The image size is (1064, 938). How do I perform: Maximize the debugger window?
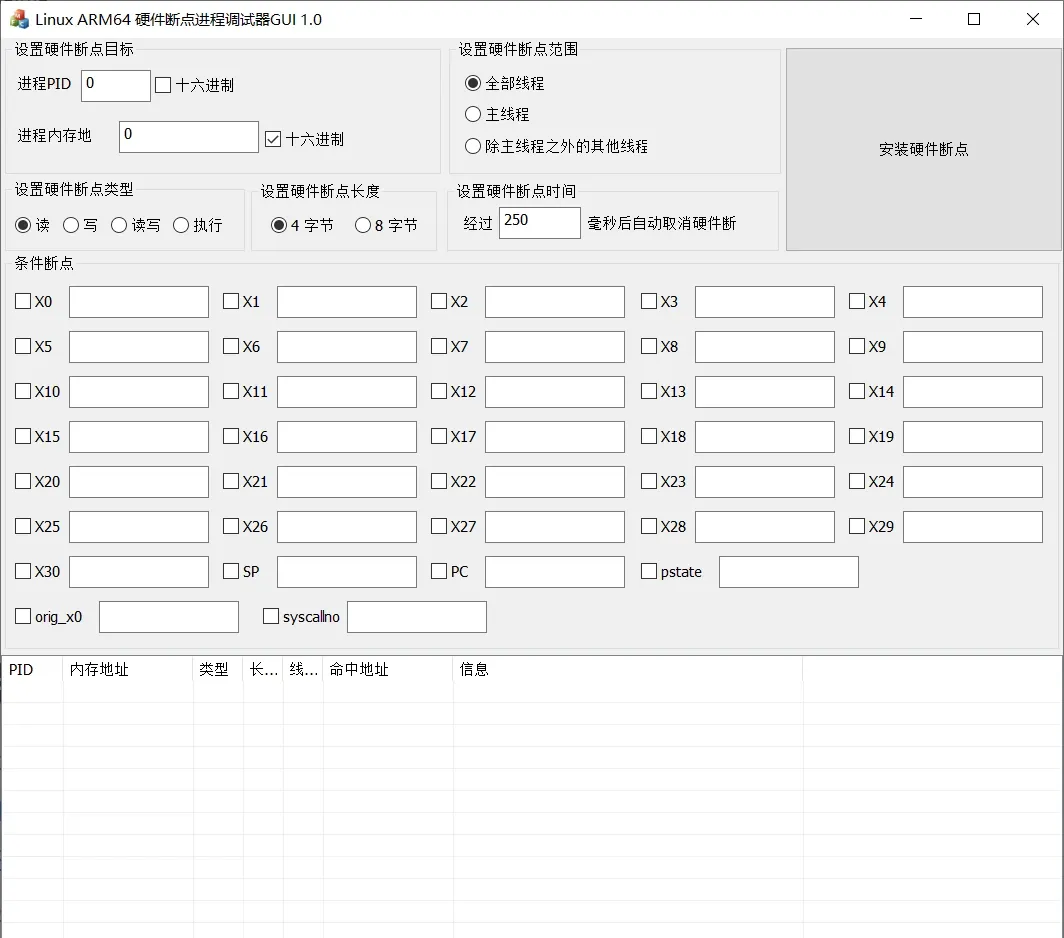[x=974, y=19]
